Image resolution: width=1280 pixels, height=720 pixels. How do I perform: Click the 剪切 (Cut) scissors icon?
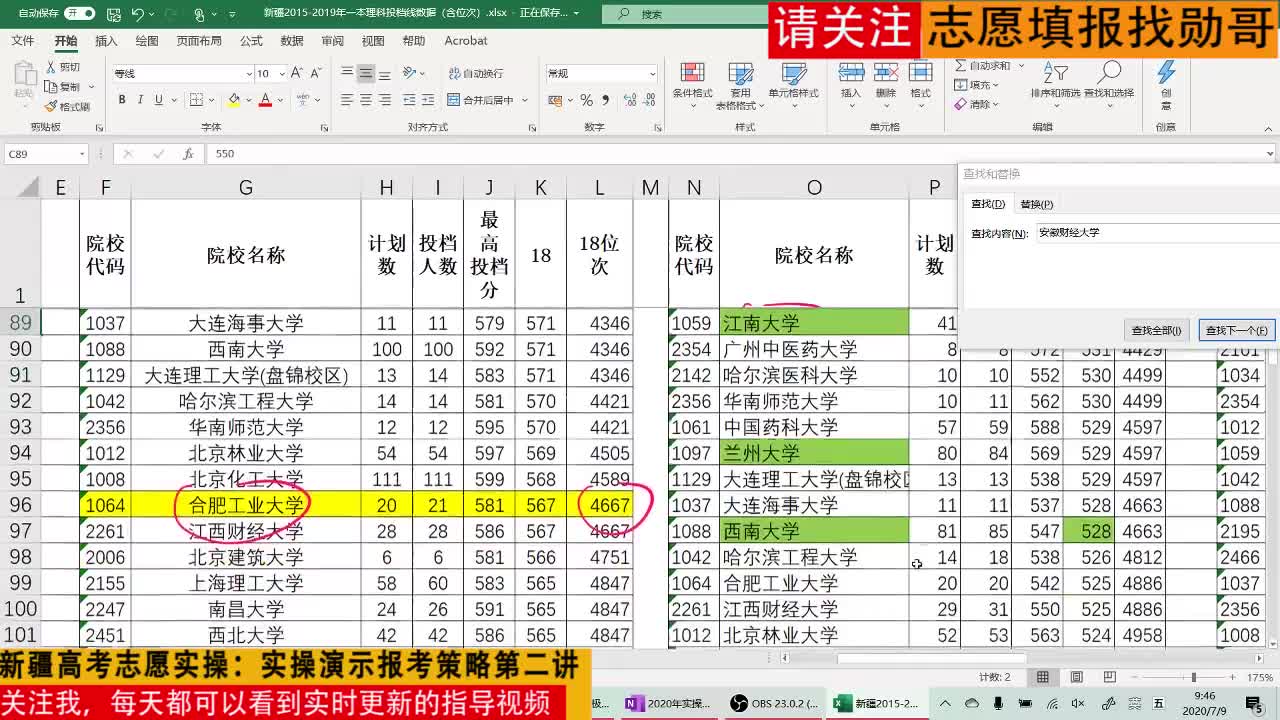(x=51, y=67)
